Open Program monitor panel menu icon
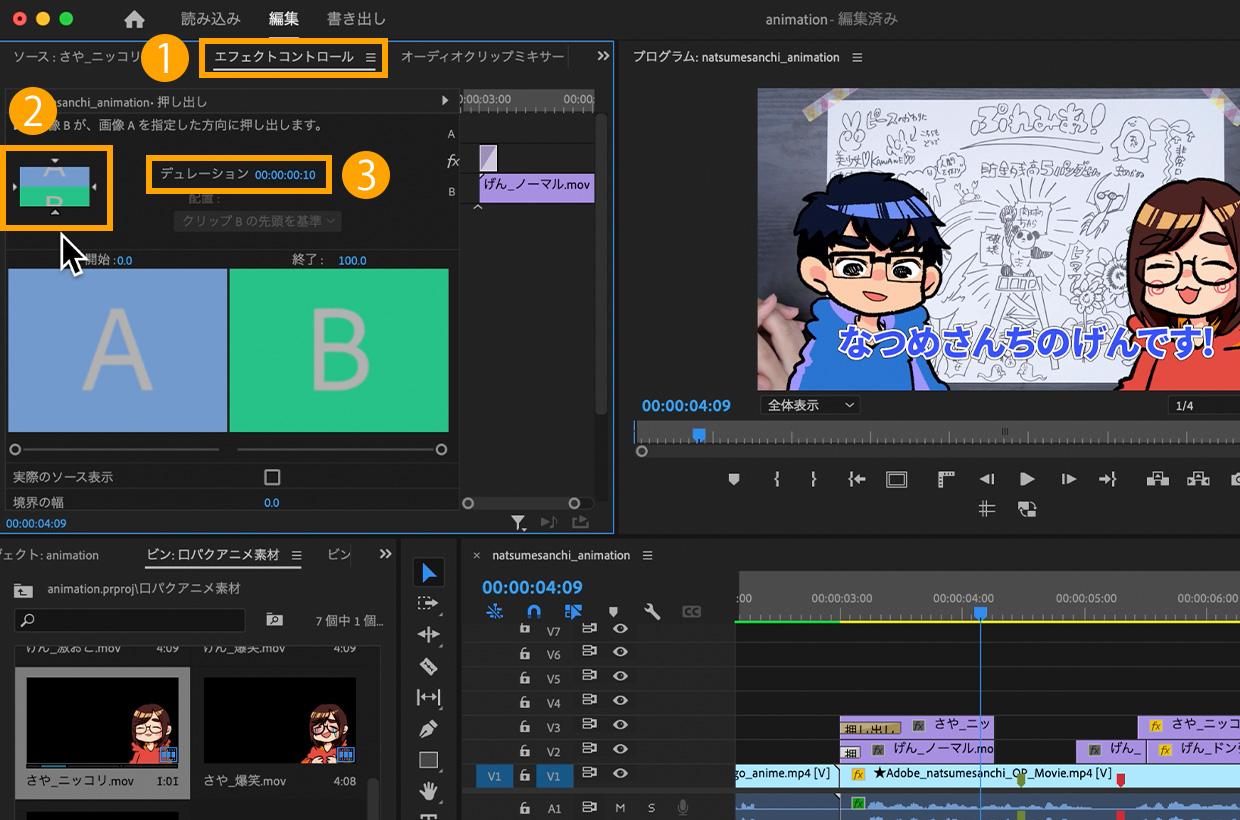 pyautogui.click(x=857, y=57)
